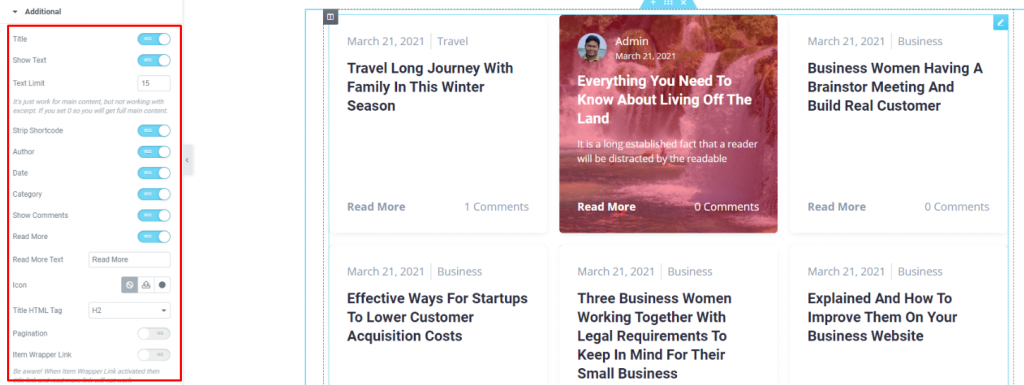Click the Travel category link
Screen dimensions: 1024x385
(x=453, y=41)
